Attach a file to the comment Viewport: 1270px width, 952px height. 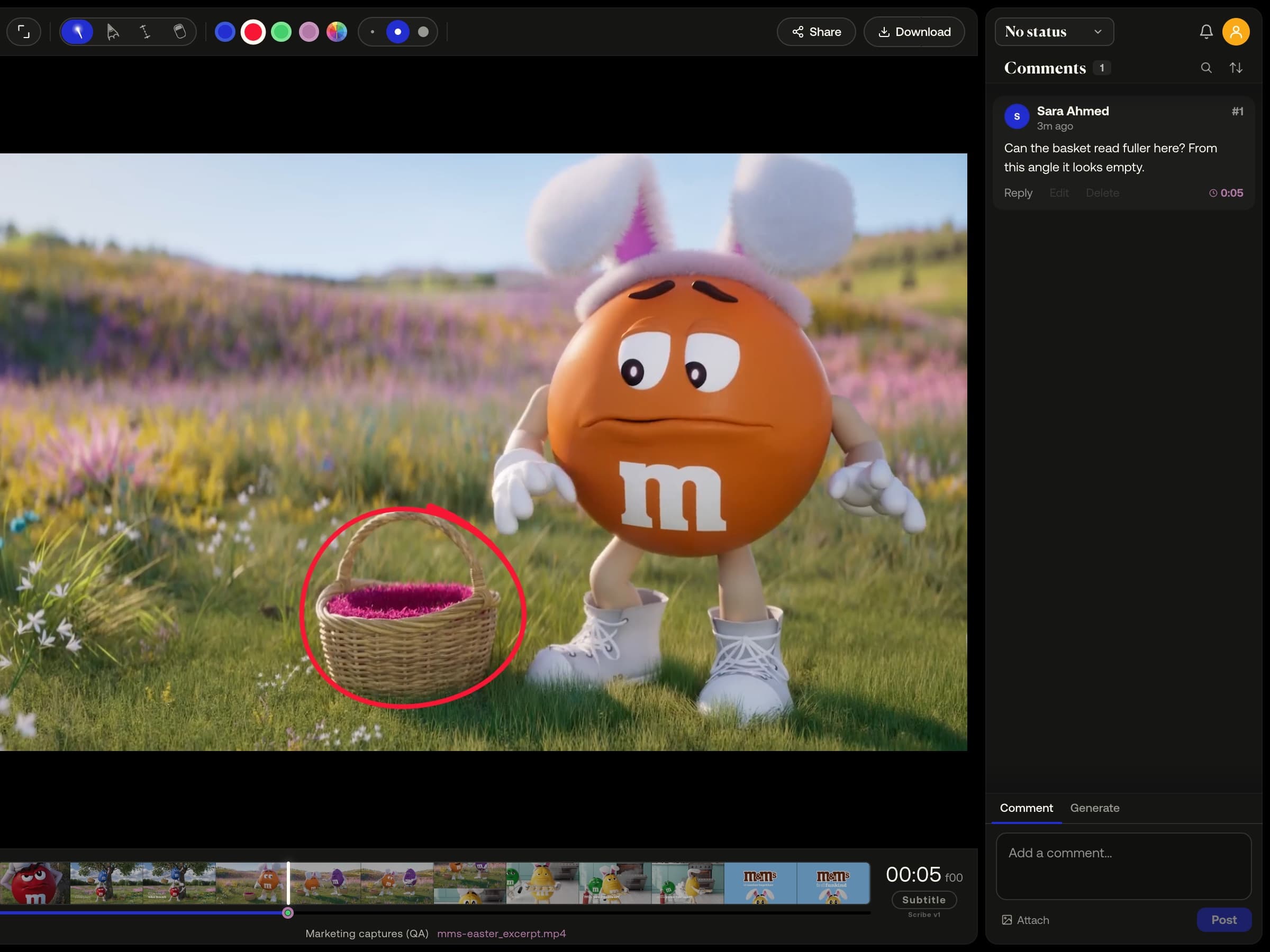(x=1026, y=920)
